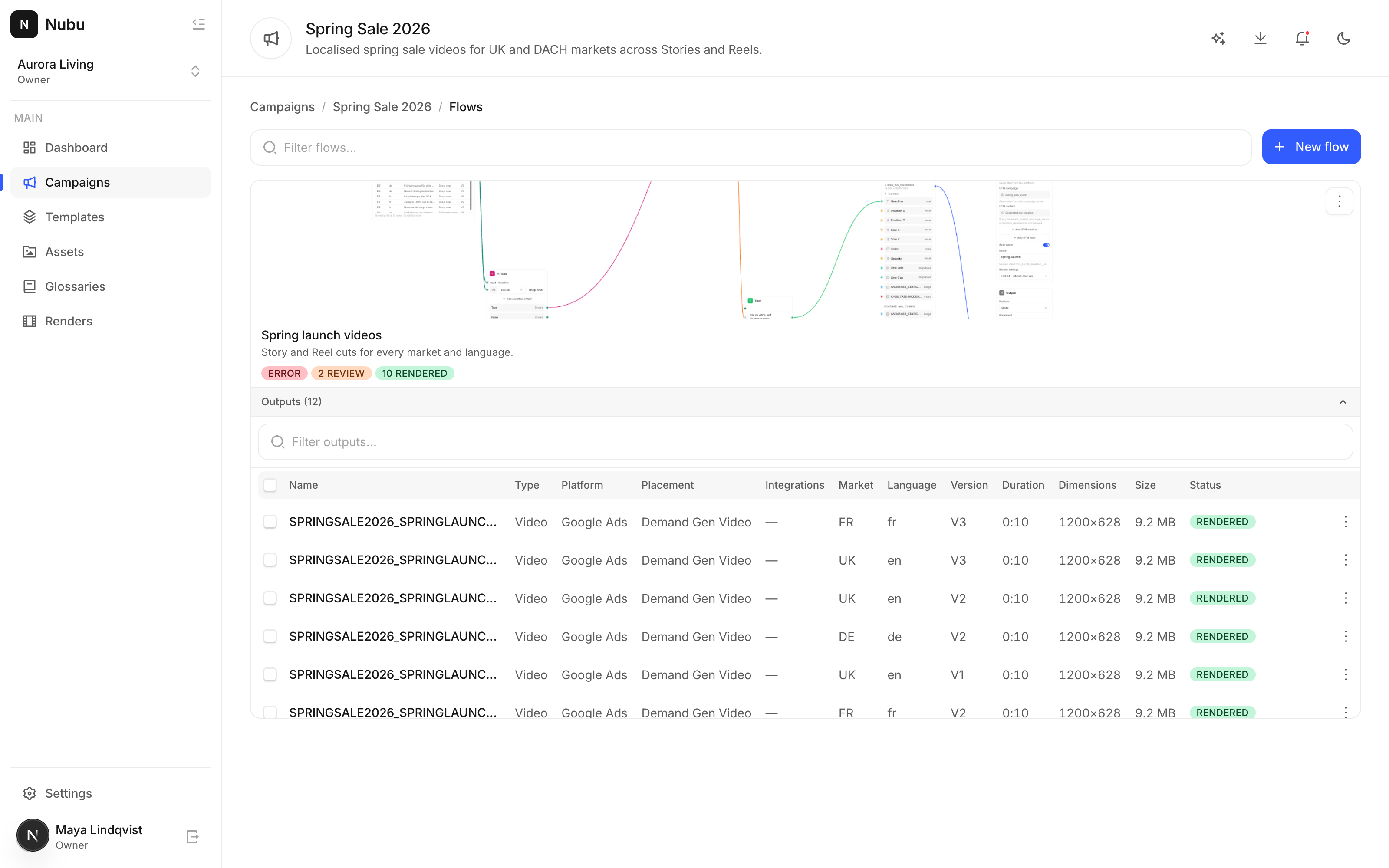Collapse the sidebar panel icon
Image resolution: width=1389 pixels, height=868 pixels.
pyautogui.click(x=199, y=24)
